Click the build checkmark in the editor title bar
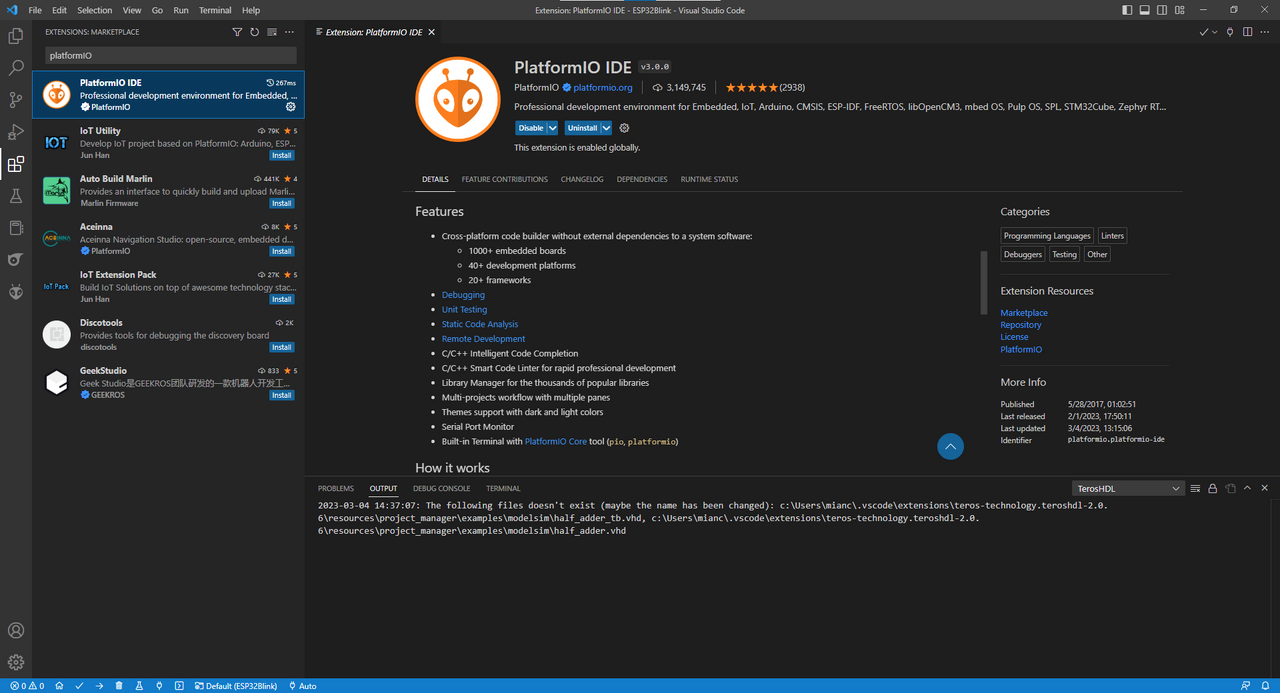The image size is (1280, 693). (x=1204, y=32)
